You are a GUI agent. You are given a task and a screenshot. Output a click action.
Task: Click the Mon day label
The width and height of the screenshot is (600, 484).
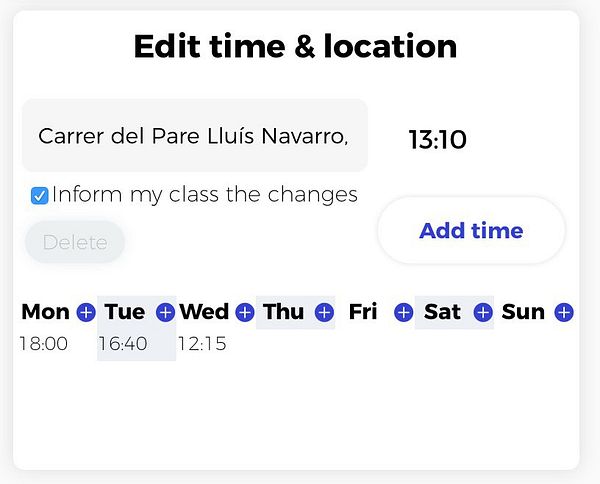pyautogui.click(x=45, y=312)
